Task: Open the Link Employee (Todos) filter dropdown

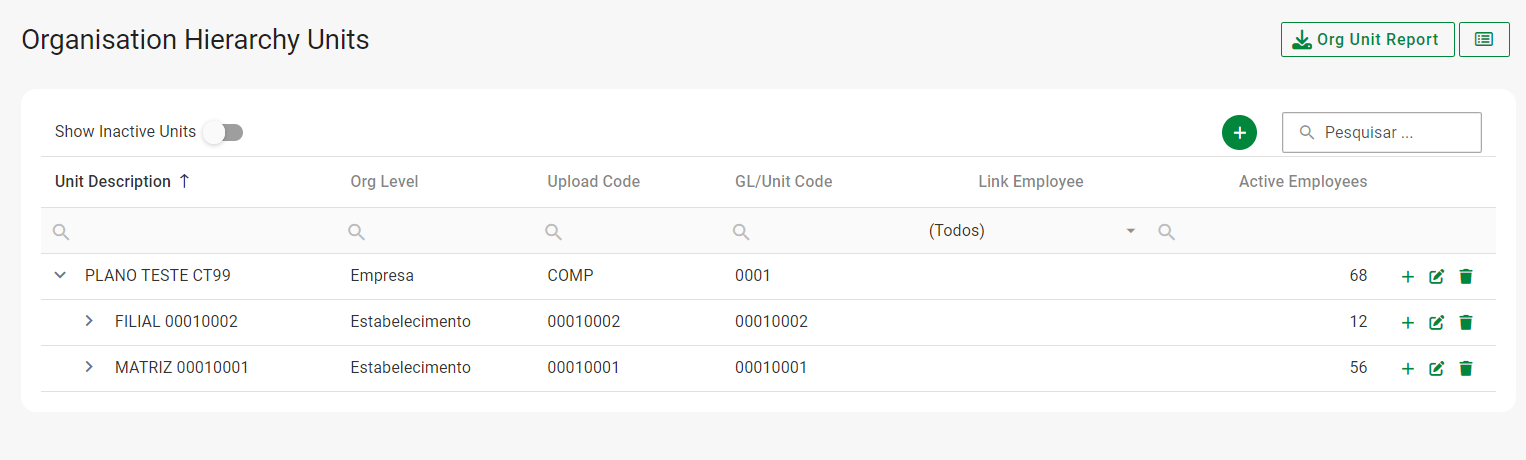Action: click(1131, 231)
